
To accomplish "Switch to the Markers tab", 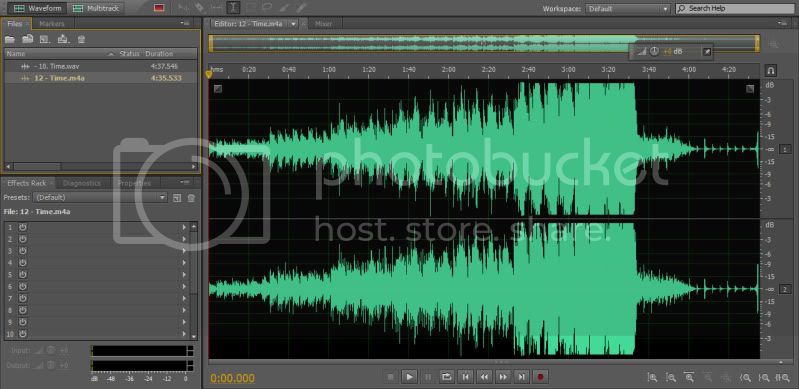I will (51, 24).
